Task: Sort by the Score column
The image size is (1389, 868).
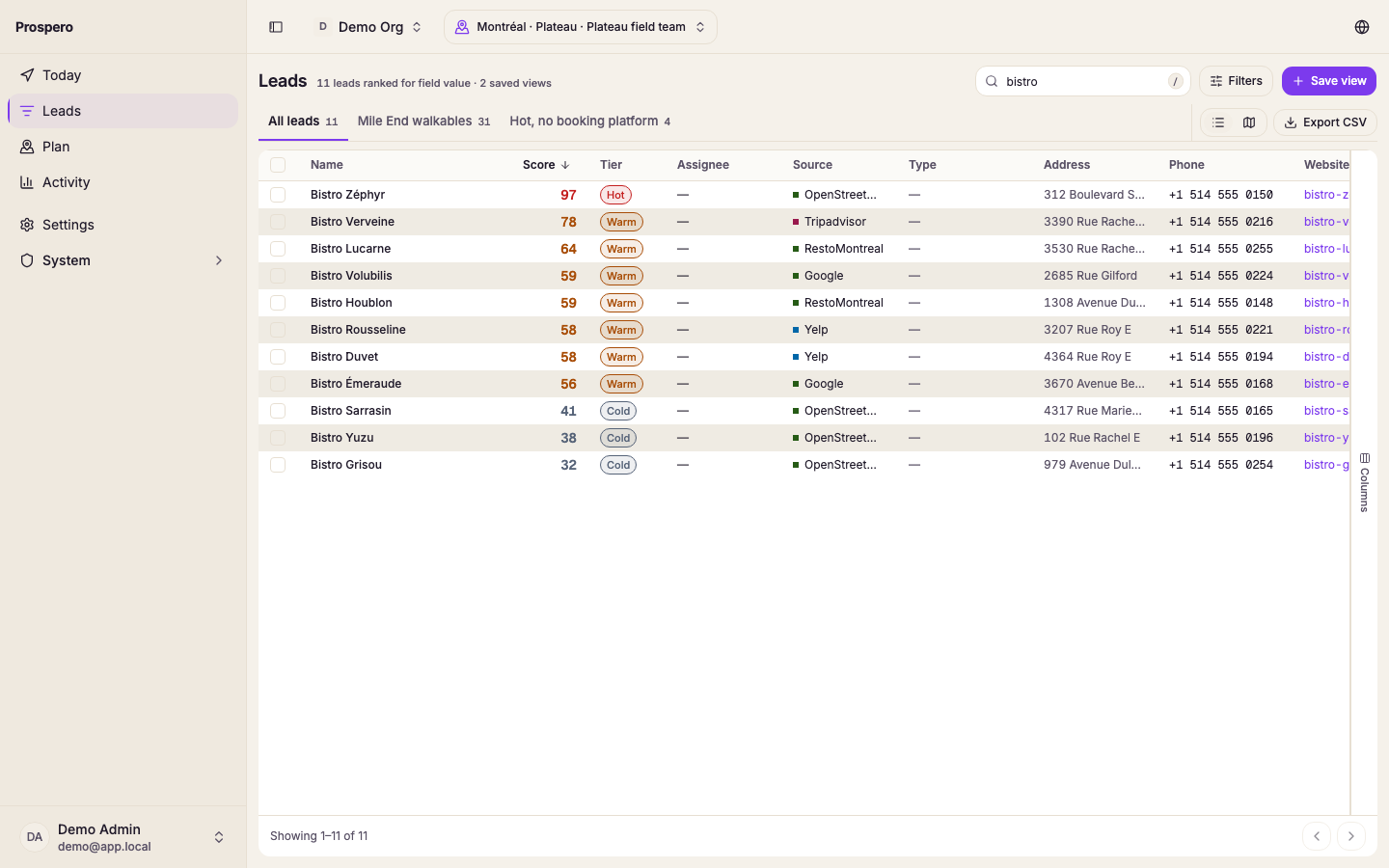Action: [x=546, y=165]
